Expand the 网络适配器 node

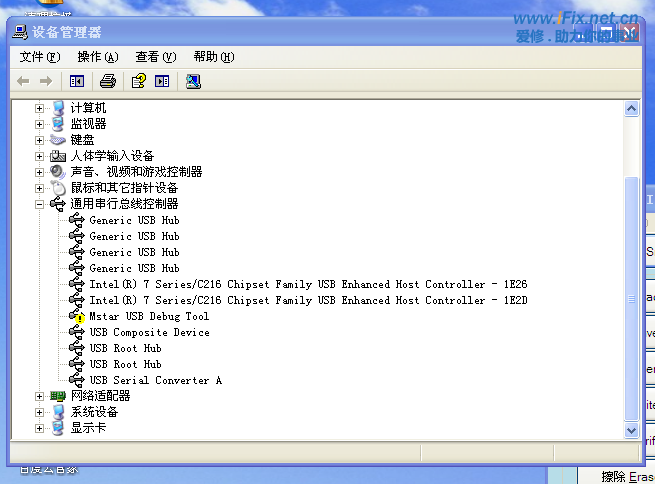39,396
